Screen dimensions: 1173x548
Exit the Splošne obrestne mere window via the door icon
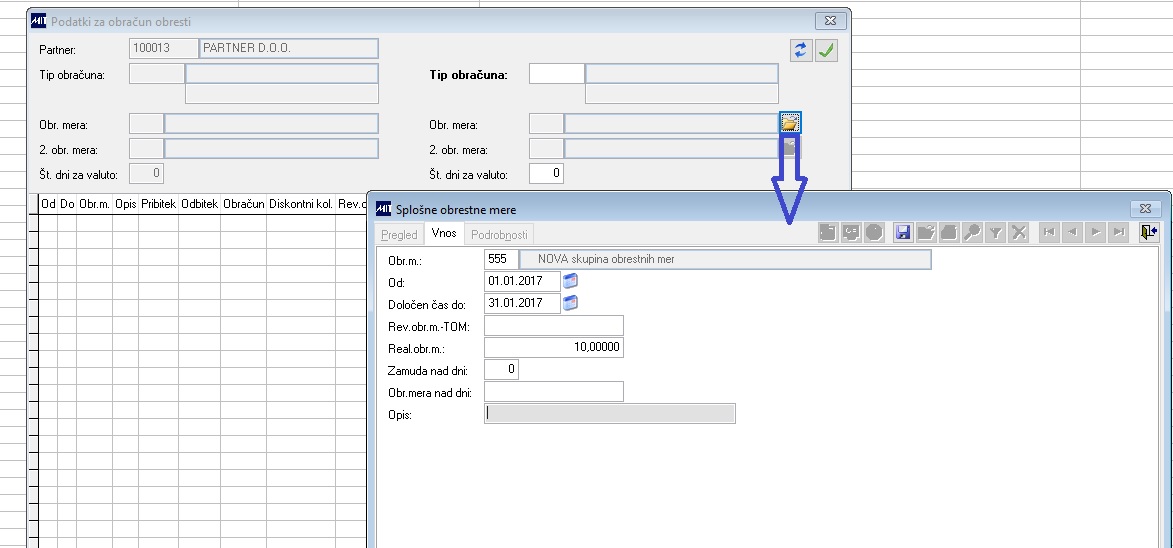pyautogui.click(x=1148, y=233)
